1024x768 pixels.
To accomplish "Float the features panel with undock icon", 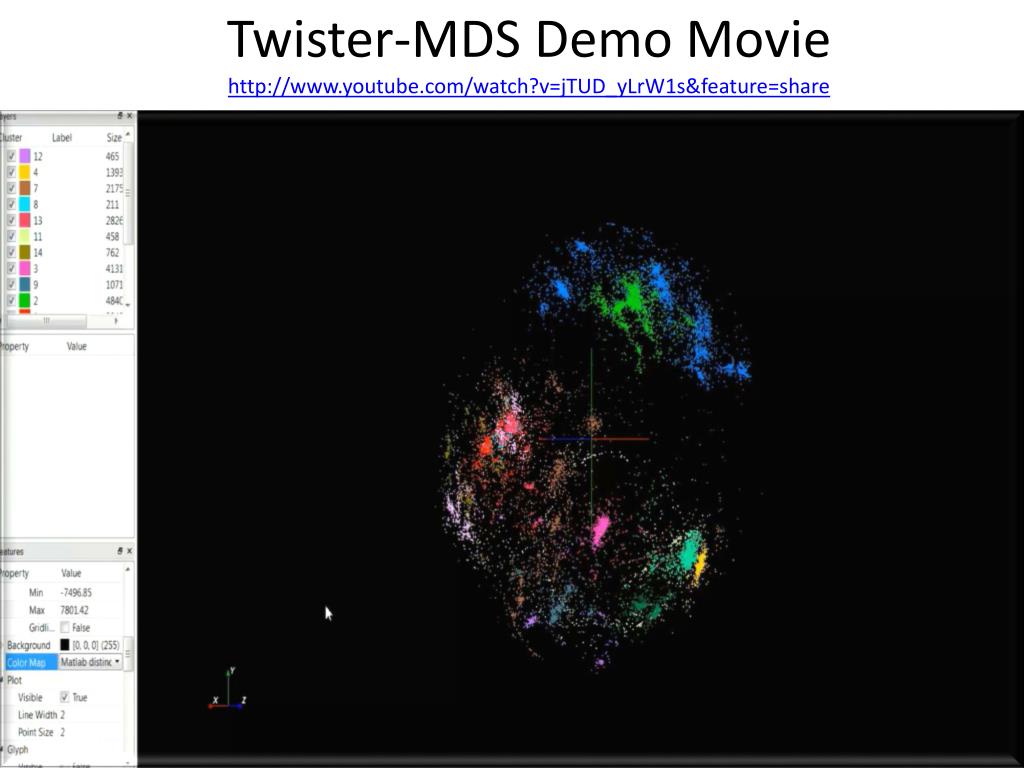I will pos(120,551).
